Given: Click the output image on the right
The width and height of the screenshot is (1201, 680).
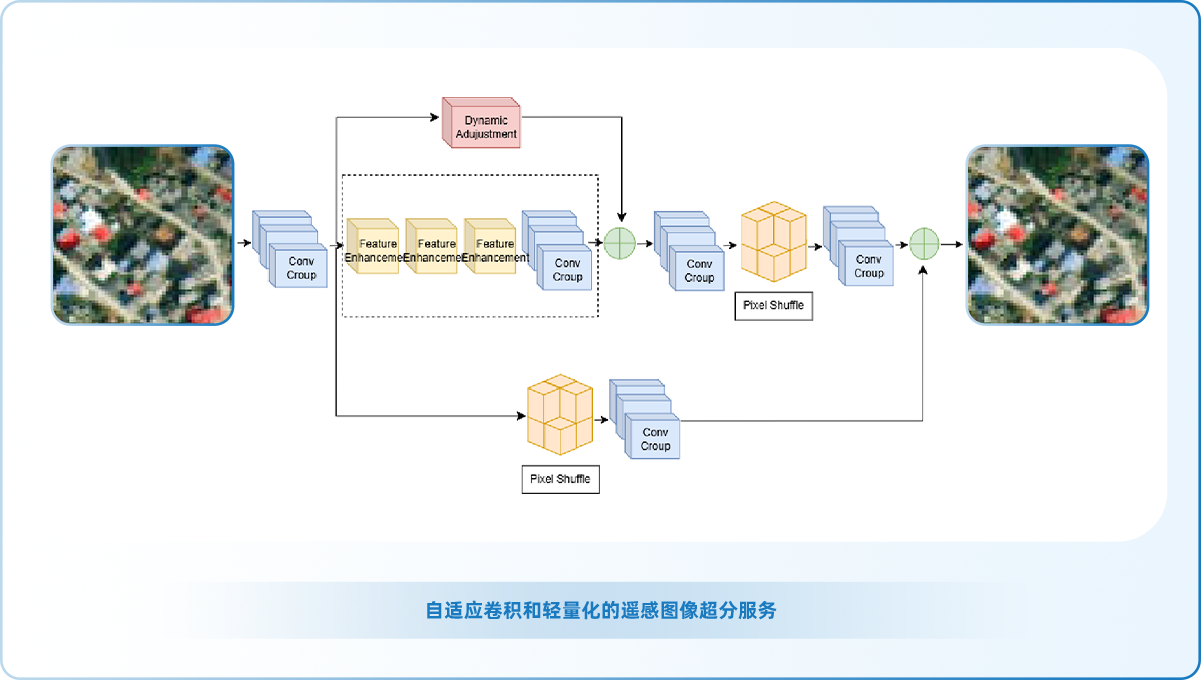Looking at the screenshot, I should coord(1056,235).
